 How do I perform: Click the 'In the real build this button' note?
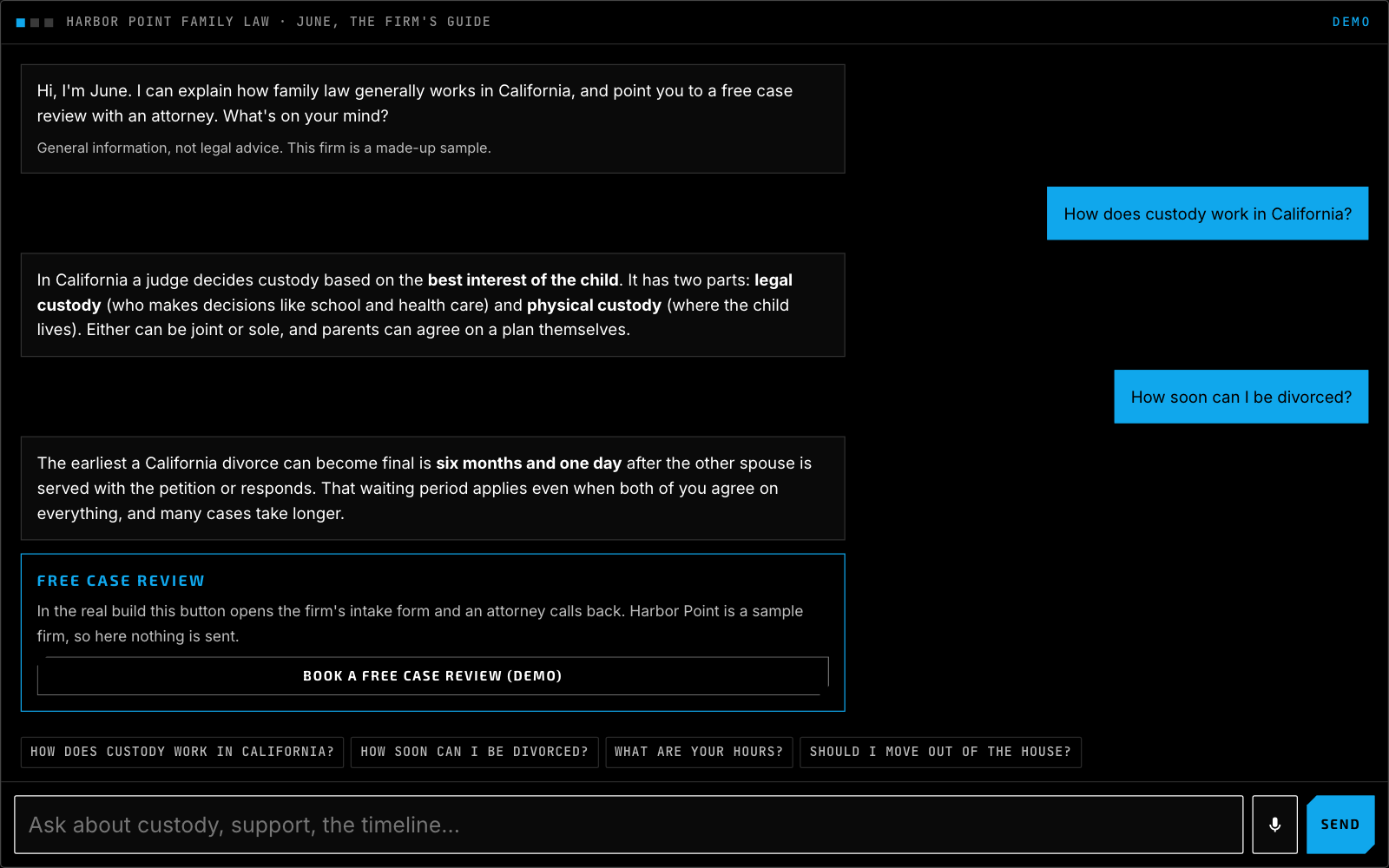pos(420,624)
